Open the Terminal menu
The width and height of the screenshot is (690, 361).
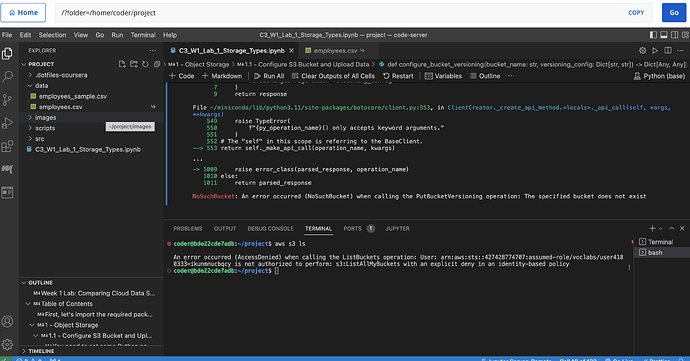[x=143, y=35]
